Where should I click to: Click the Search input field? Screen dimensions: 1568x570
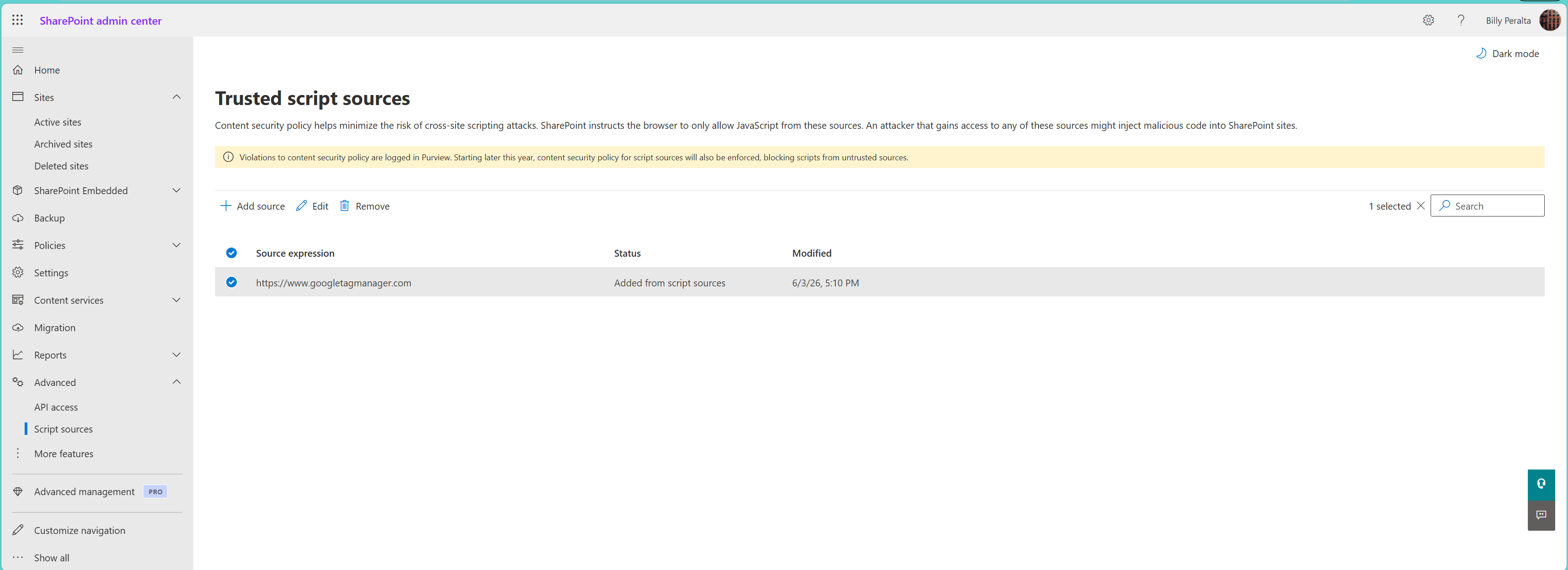coord(1487,206)
